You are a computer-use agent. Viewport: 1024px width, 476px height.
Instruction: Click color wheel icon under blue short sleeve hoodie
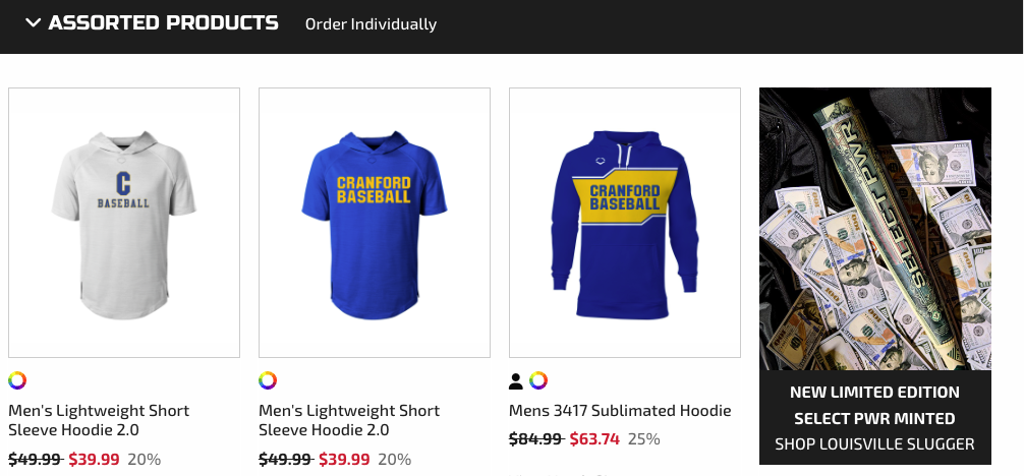(x=267, y=380)
